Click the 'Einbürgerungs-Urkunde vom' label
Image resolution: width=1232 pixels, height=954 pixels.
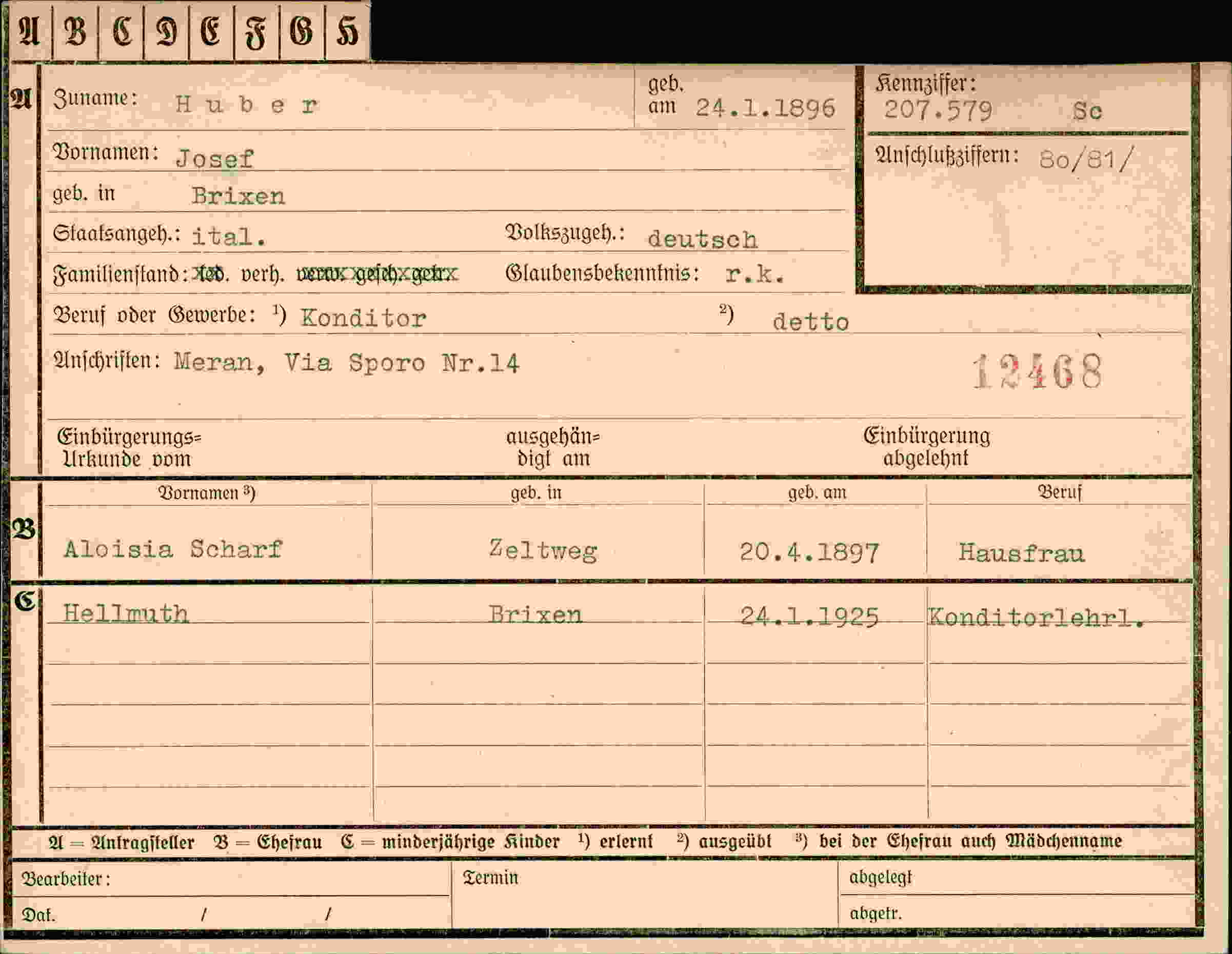129,448
